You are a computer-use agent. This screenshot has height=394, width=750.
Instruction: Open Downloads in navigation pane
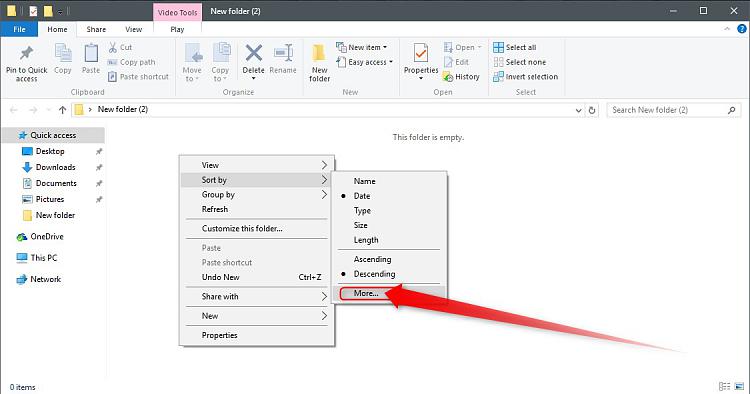pyautogui.click(x=55, y=167)
